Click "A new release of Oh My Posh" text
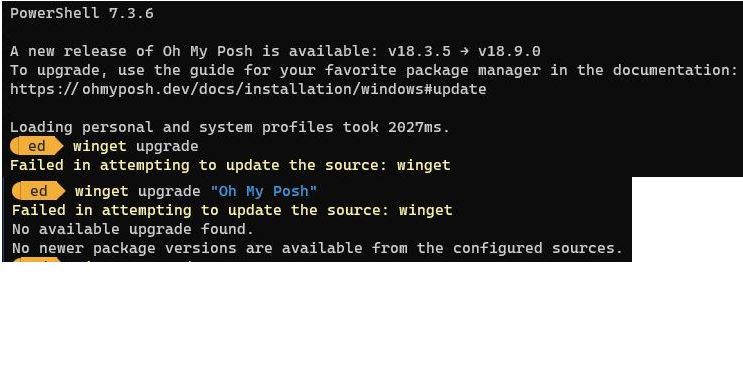The width and height of the screenshot is (743, 383). [x=131, y=51]
